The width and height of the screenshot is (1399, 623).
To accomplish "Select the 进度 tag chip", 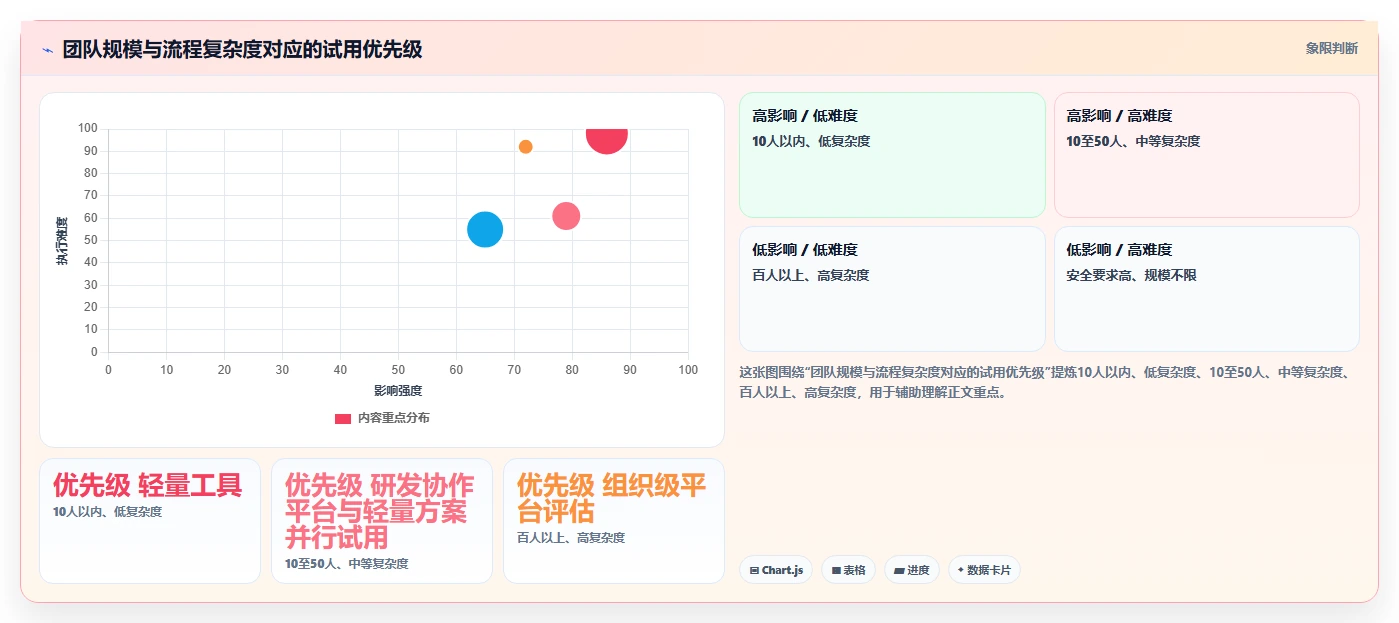I will [912, 570].
